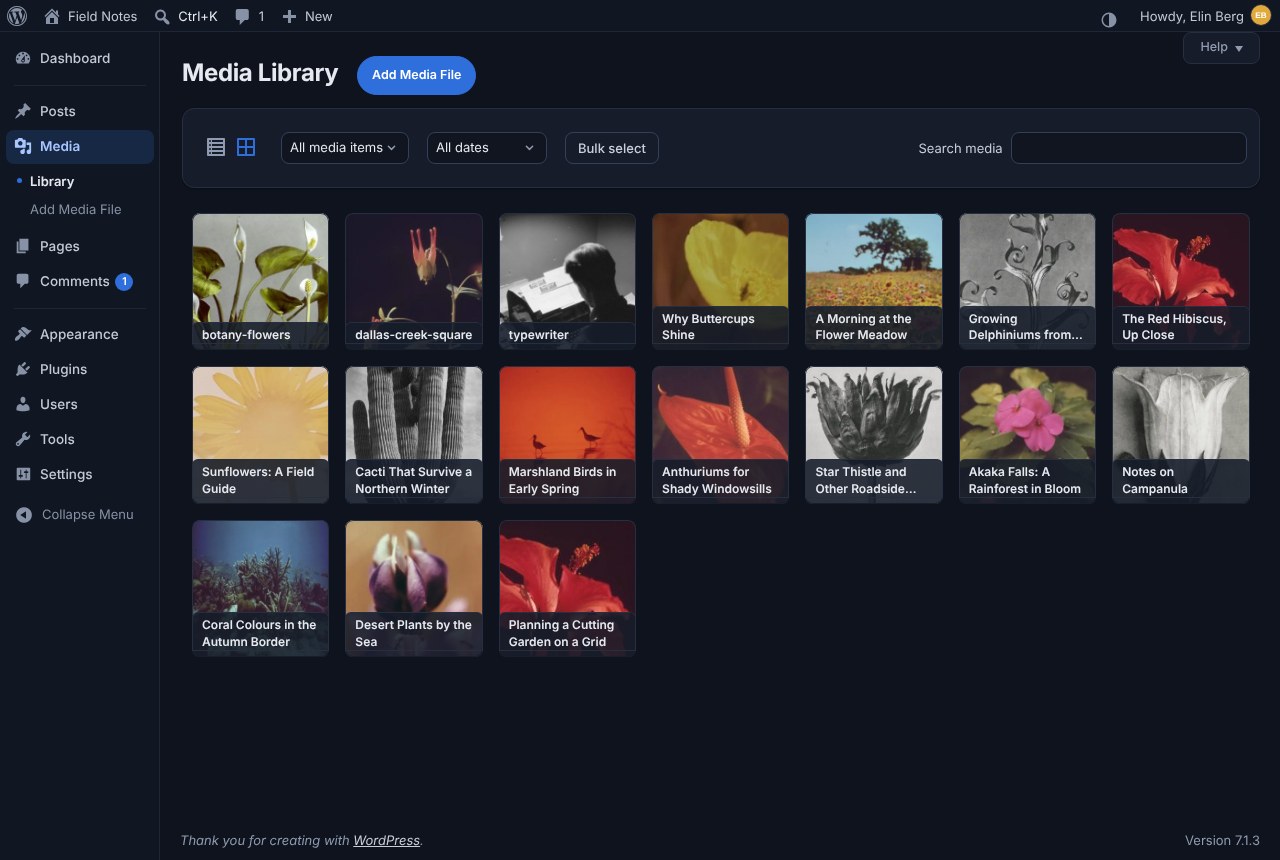The image size is (1280, 860).
Task: Open Ctrl+K search command palette
Action: tap(186, 16)
